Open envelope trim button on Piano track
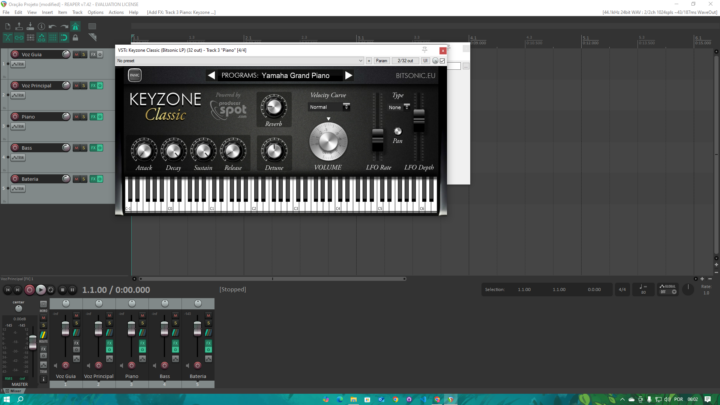The image size is (720, 405). pos(18,126)
